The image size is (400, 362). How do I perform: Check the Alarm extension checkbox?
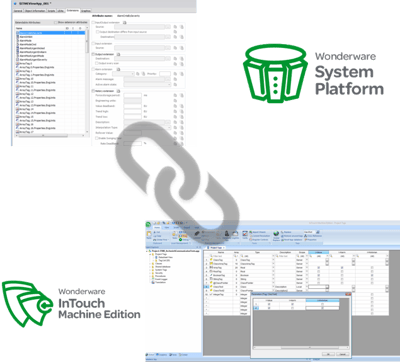tap(93, 69)
